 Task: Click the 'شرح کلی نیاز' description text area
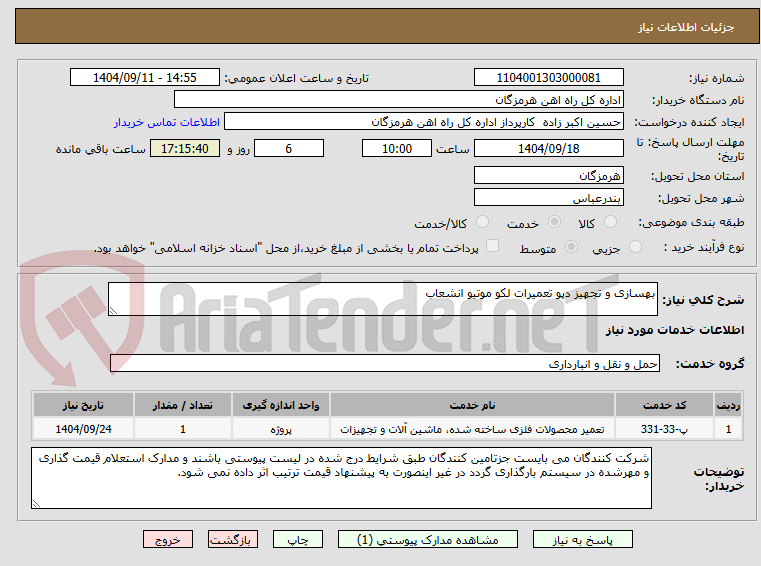(382, 299)
